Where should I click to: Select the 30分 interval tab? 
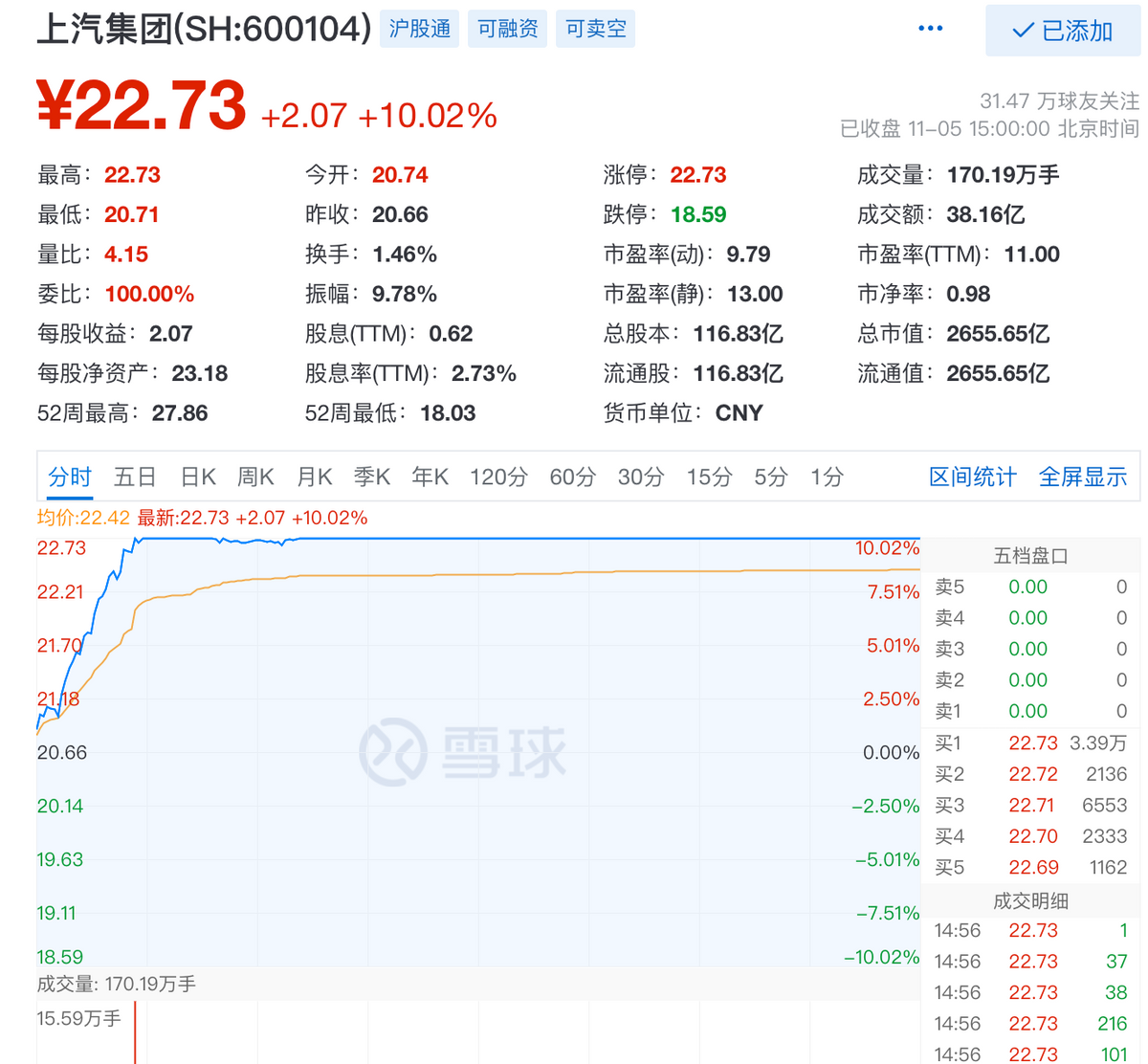641,477
